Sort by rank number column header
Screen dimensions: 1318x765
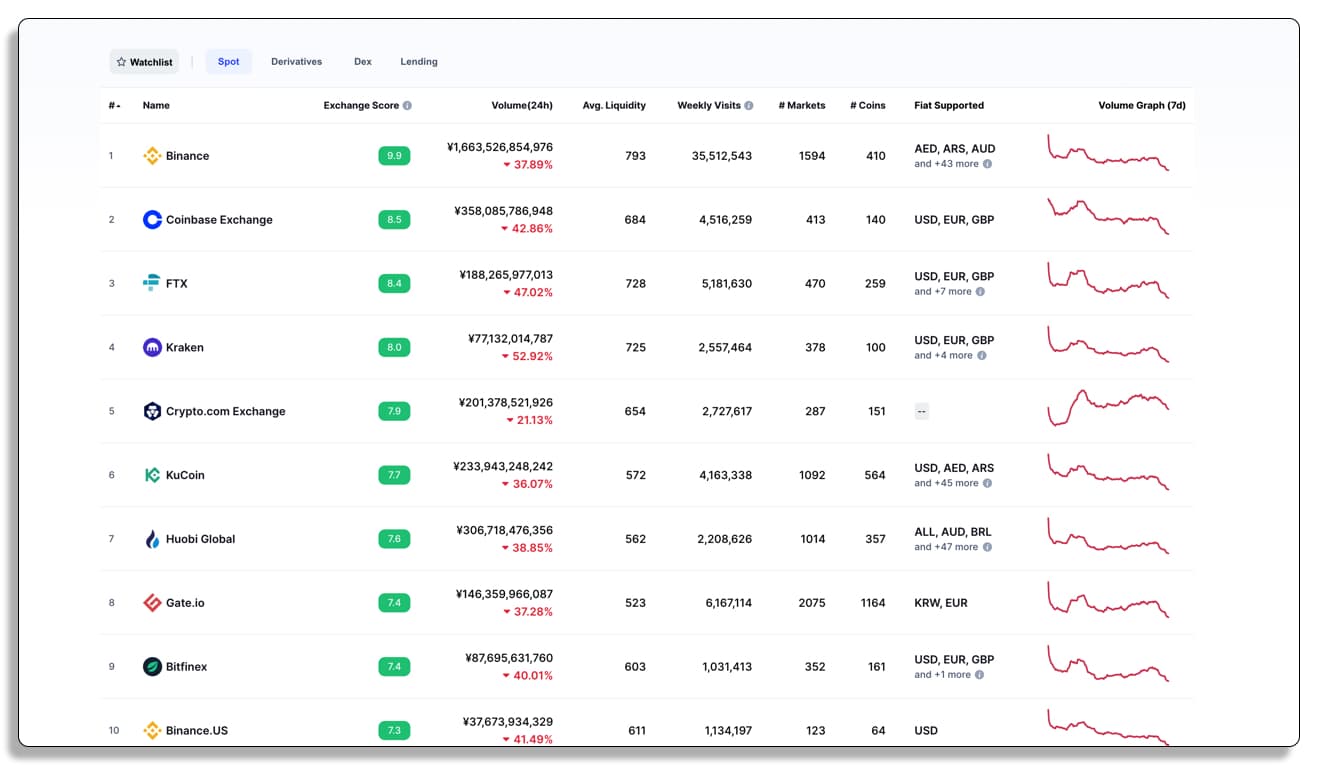coord(115,105)
